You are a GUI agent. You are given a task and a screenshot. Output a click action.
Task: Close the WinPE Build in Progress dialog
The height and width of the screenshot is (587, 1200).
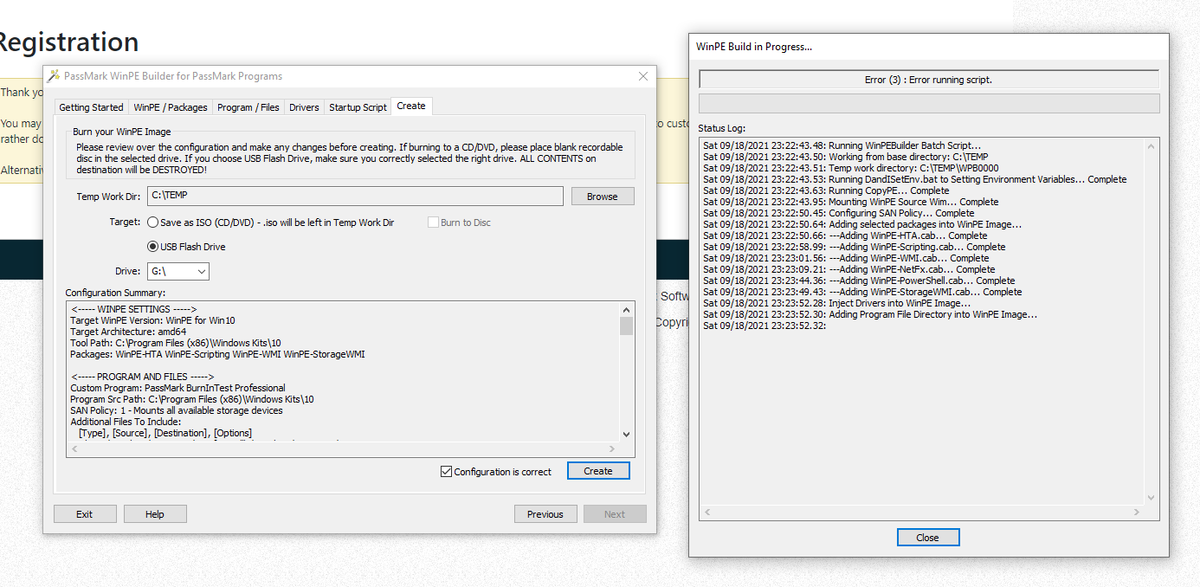pos(928,537)
